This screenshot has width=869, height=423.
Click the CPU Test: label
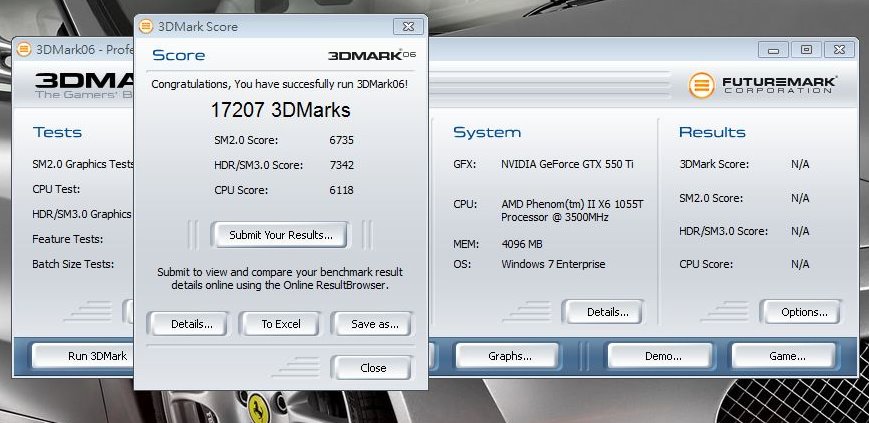pos(56,189)
